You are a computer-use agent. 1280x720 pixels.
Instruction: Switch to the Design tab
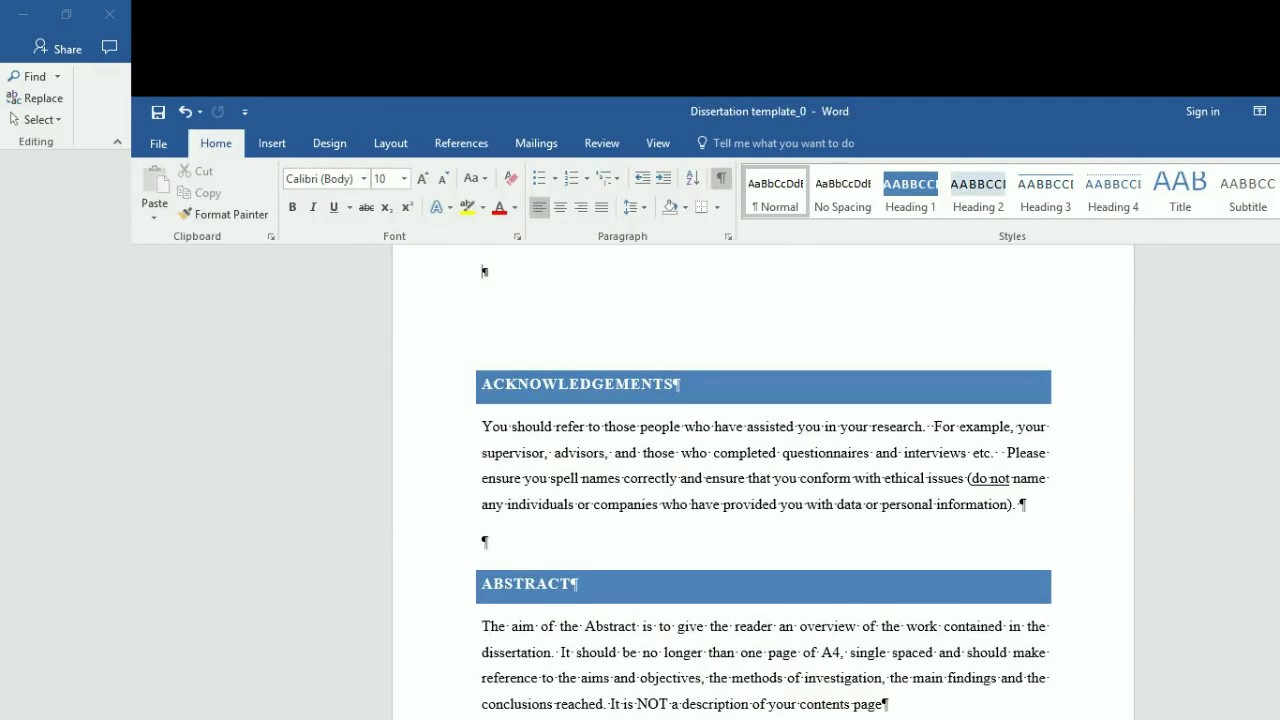pos(329,143)
